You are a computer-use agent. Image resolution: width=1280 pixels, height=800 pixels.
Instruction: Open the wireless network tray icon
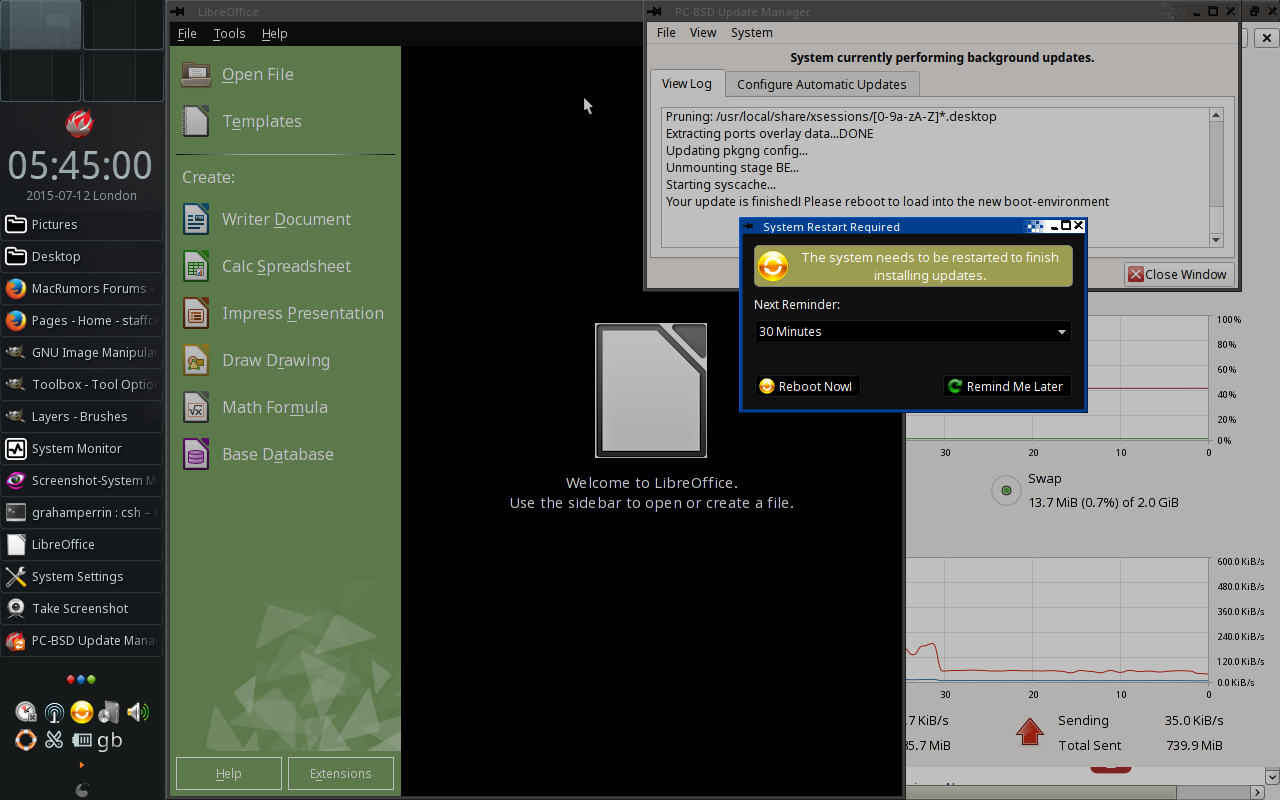click(54, 712)
